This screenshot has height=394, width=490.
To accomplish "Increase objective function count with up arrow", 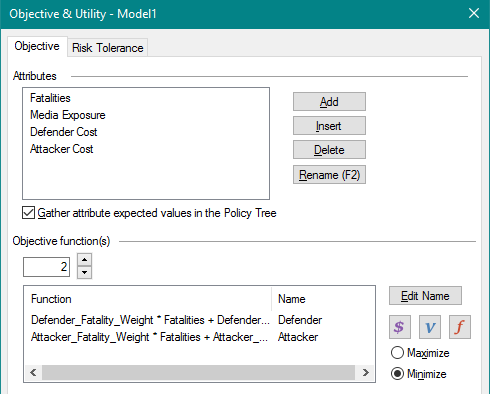I will click(85, 259).
